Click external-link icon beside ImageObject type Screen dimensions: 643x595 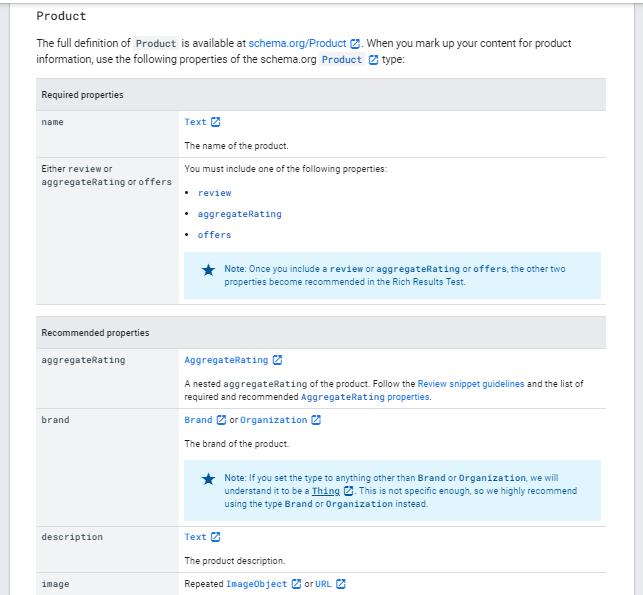296,584
